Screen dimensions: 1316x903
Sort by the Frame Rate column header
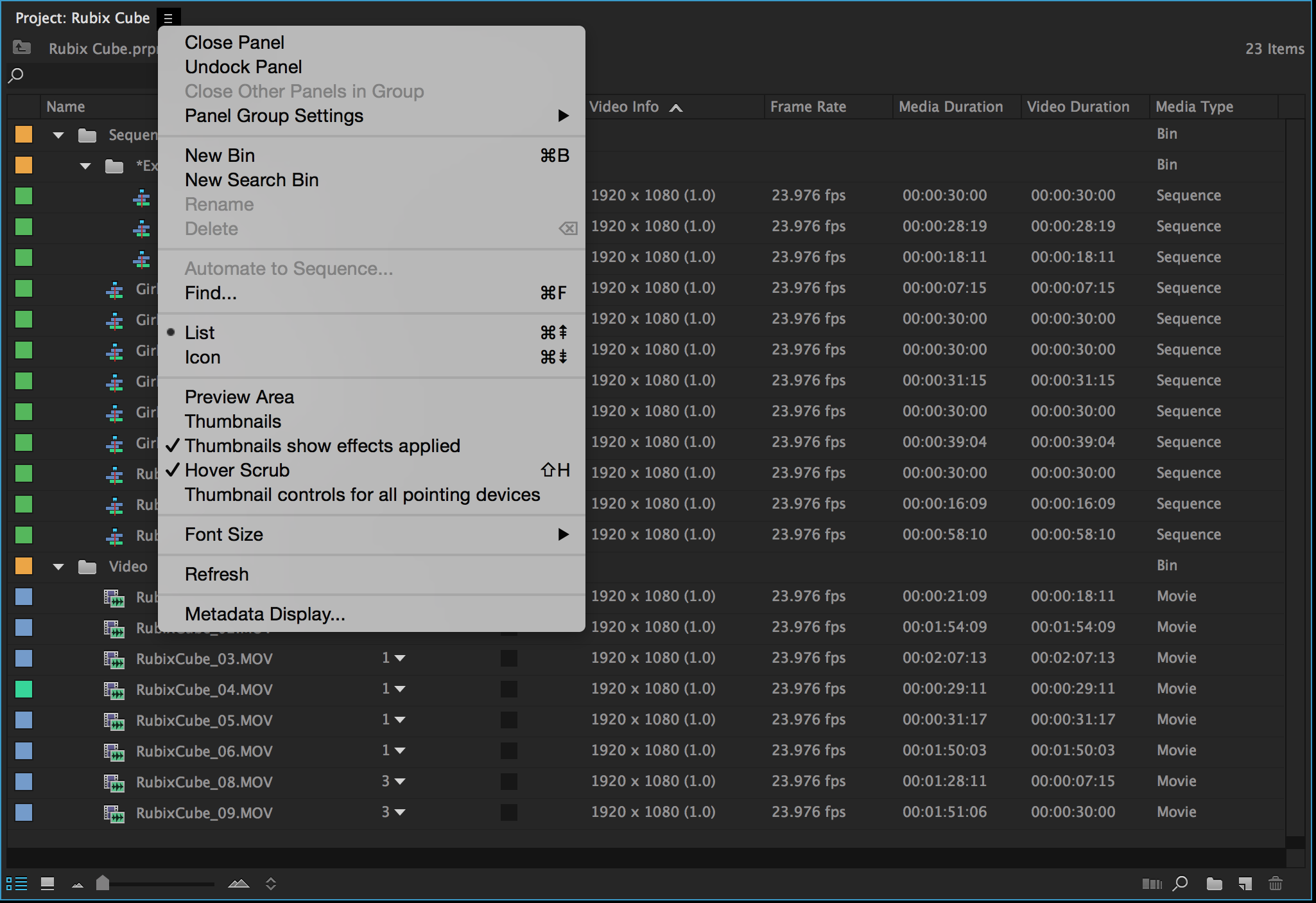tap(808, 107)
